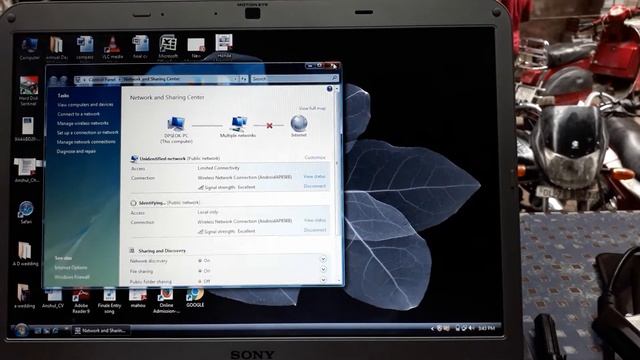Click View full map link
The height and width of the screenshot is (360, 640).
coord(312,109)
